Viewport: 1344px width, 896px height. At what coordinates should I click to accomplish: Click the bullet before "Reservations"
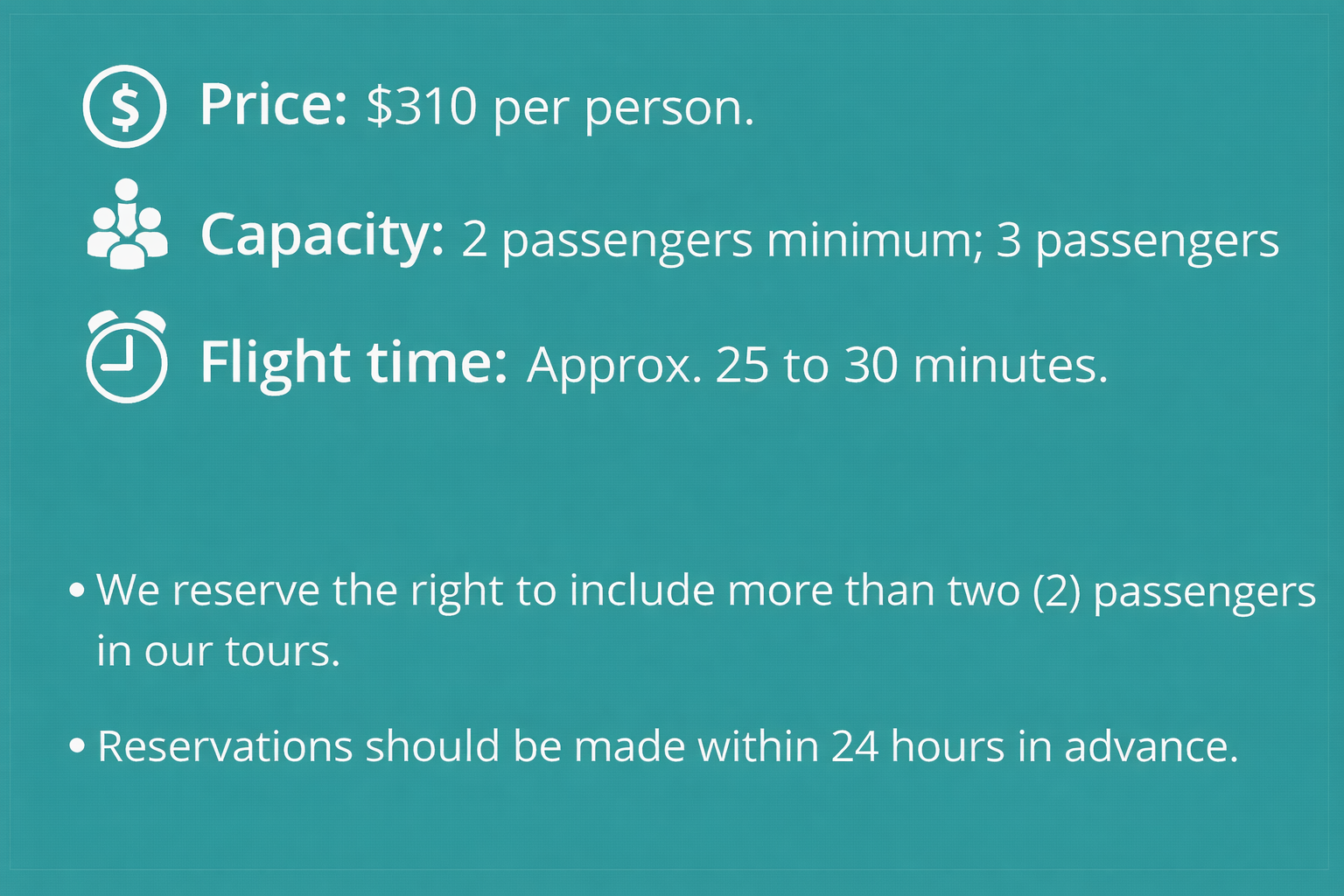point(77,746)
